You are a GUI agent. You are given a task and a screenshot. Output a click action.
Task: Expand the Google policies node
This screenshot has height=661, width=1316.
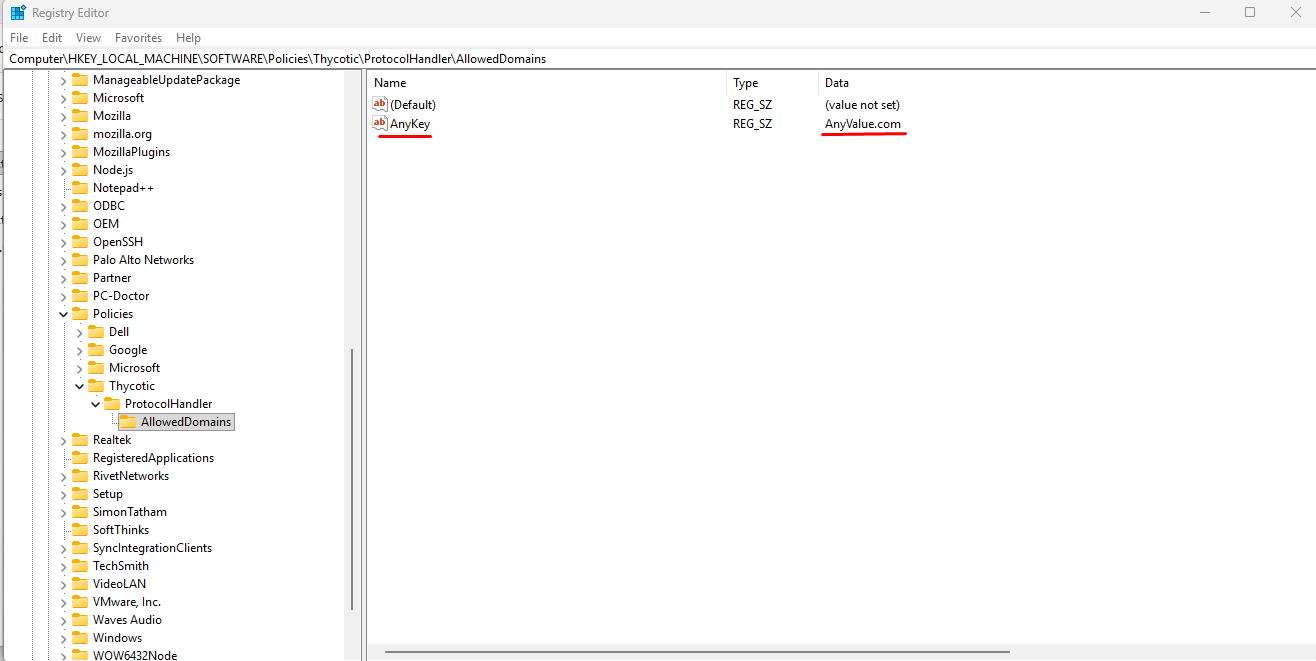coord(80,350)
